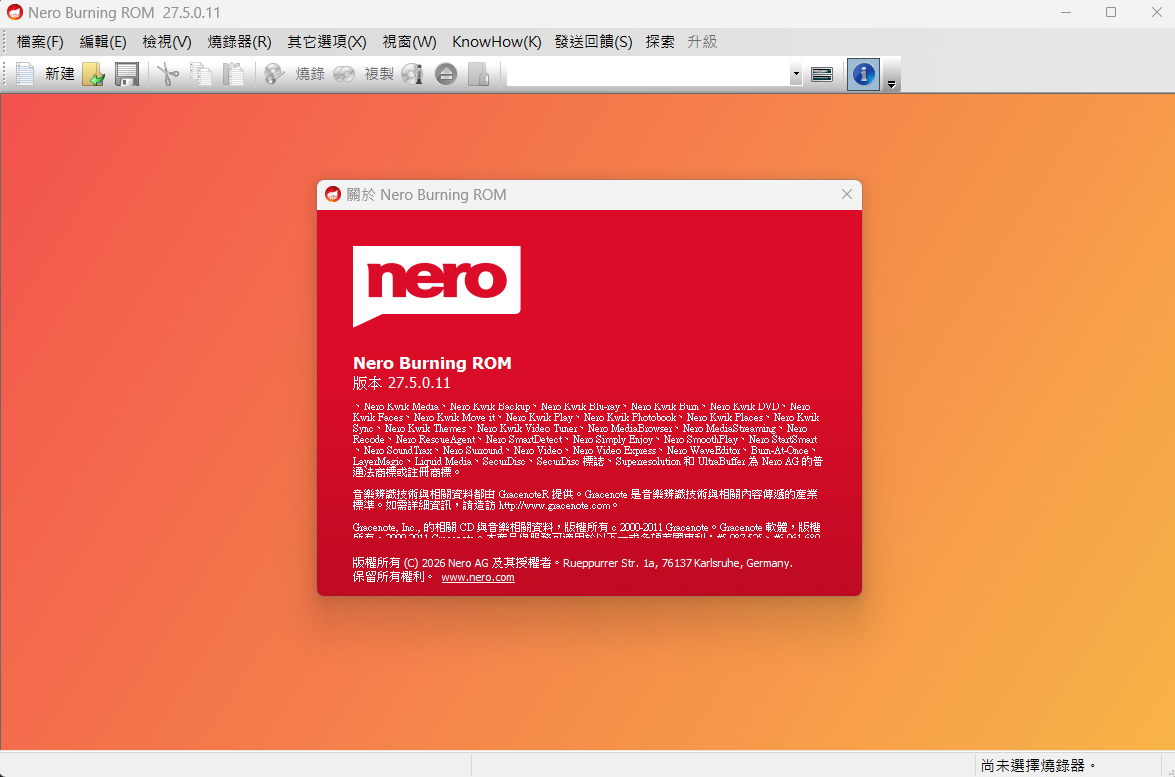Open the www.nero.com link
Screen dimensions: 1175x777
(478, 577)
